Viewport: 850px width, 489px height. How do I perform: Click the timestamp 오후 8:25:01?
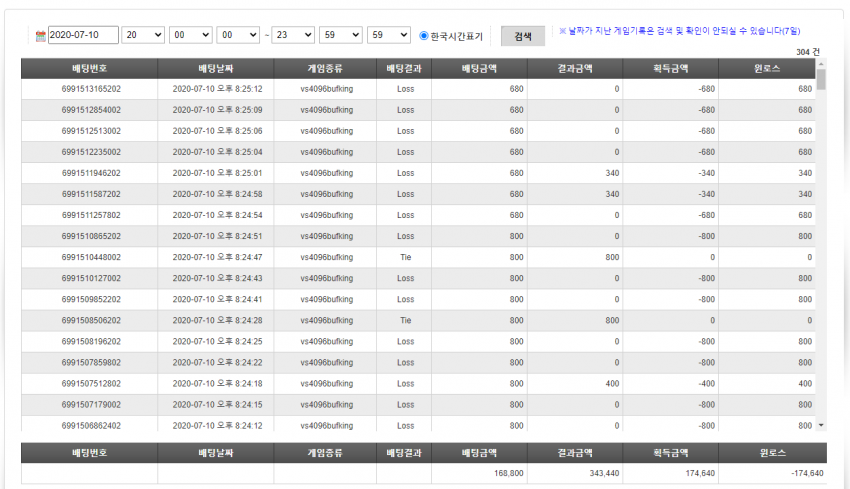[240, 173]
